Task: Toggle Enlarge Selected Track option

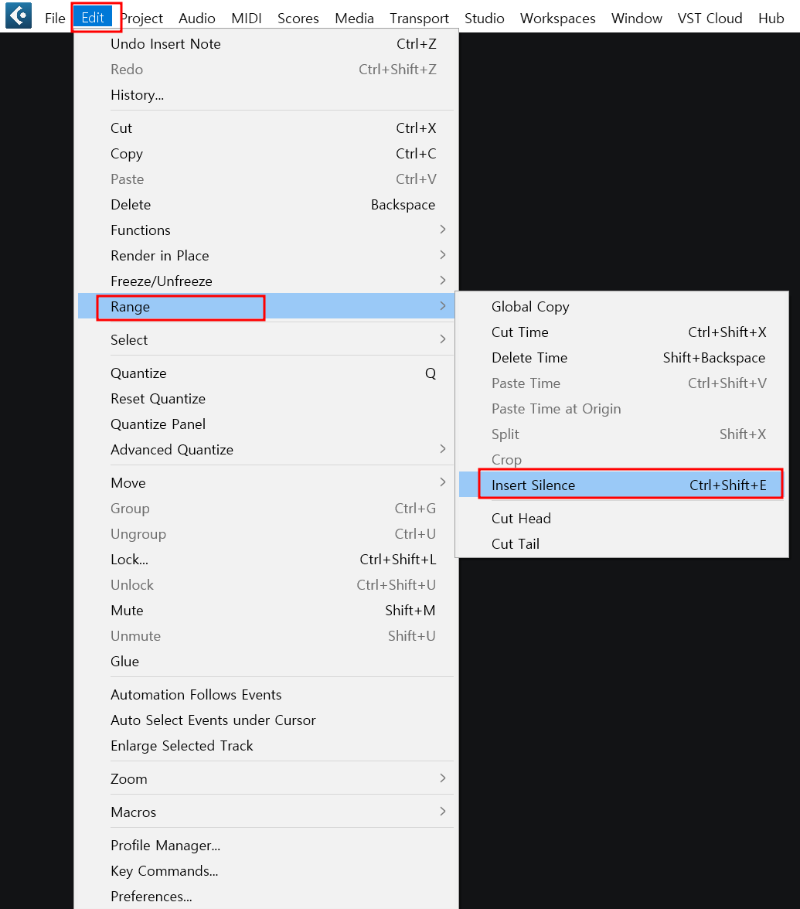Action: pos(267,746)
